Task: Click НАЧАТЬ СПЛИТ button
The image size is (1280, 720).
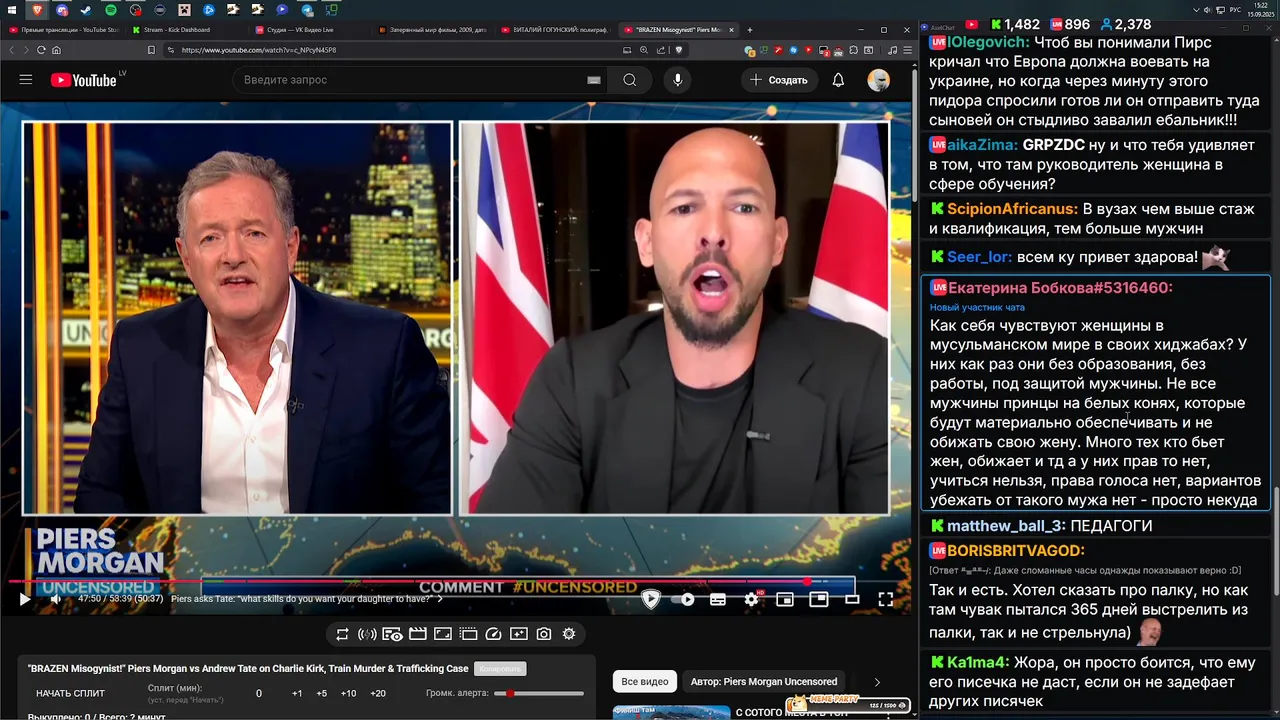Action: tap(70, 693)
